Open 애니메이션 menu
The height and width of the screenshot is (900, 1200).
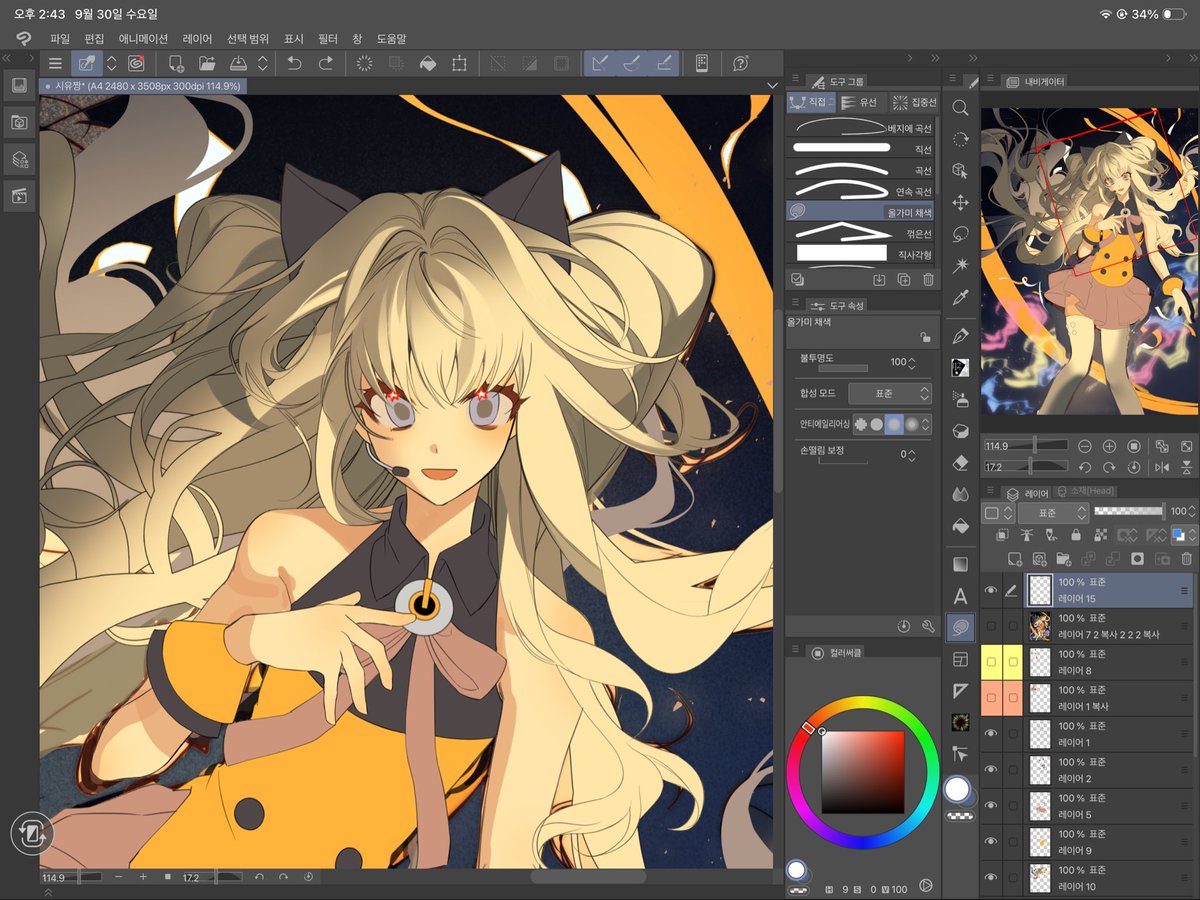(x=143, y=38)
